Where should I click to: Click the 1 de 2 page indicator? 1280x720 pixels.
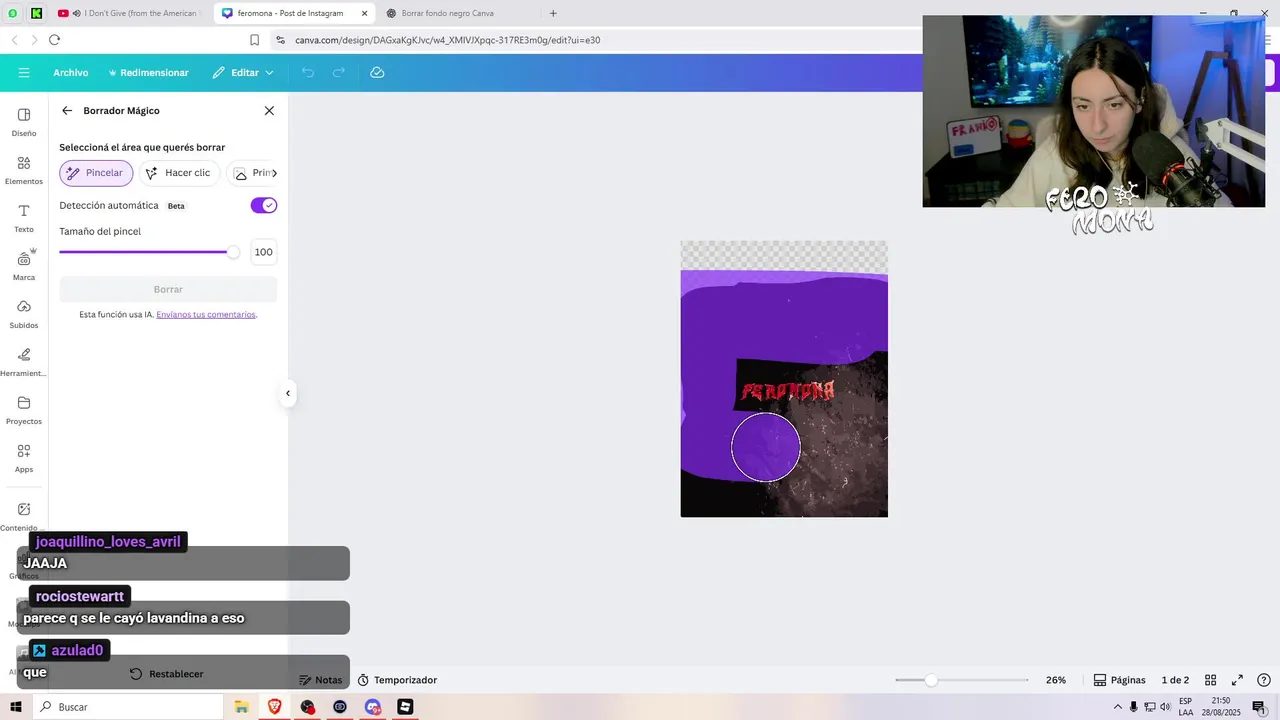click(x=1175, y=680)
